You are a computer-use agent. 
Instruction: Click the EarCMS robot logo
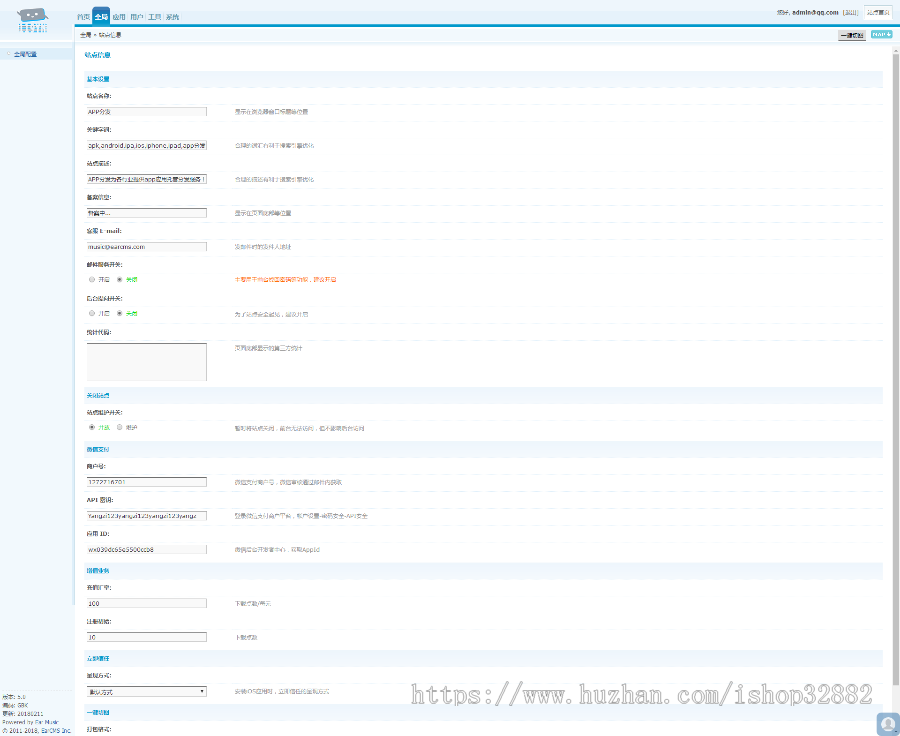click(x=33, y=20)
